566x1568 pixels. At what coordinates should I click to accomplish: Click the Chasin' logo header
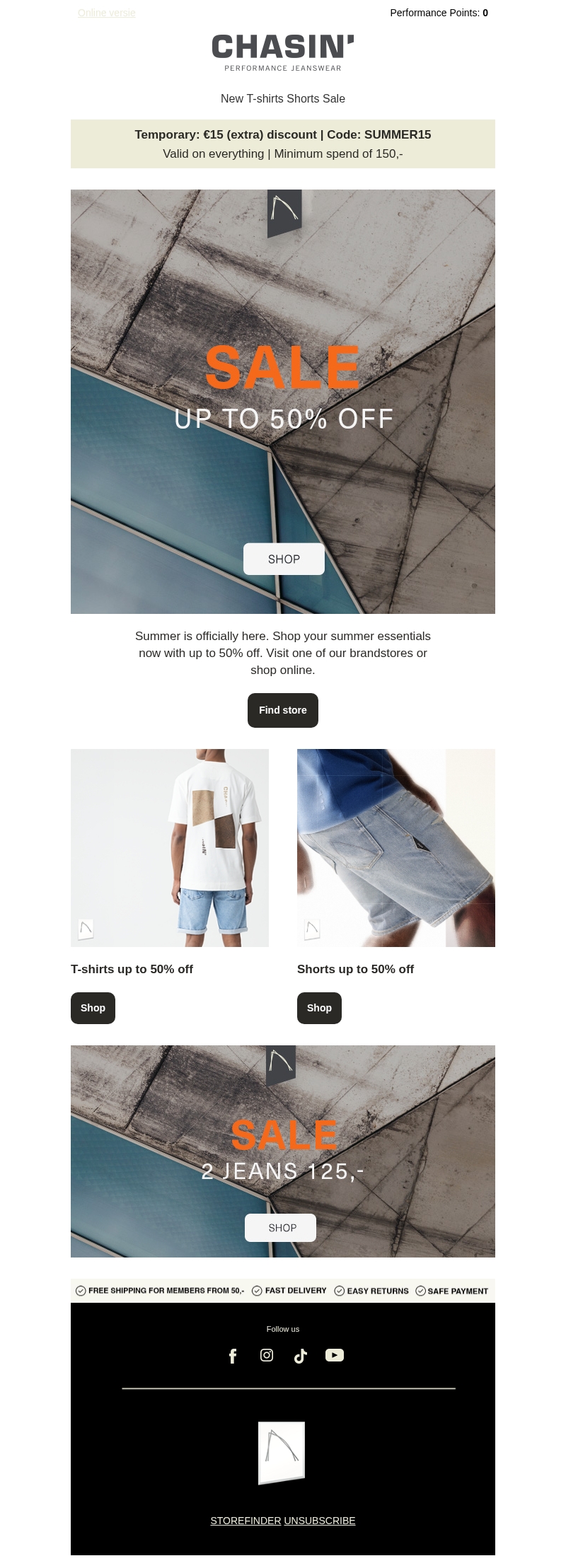coord(283,52)
